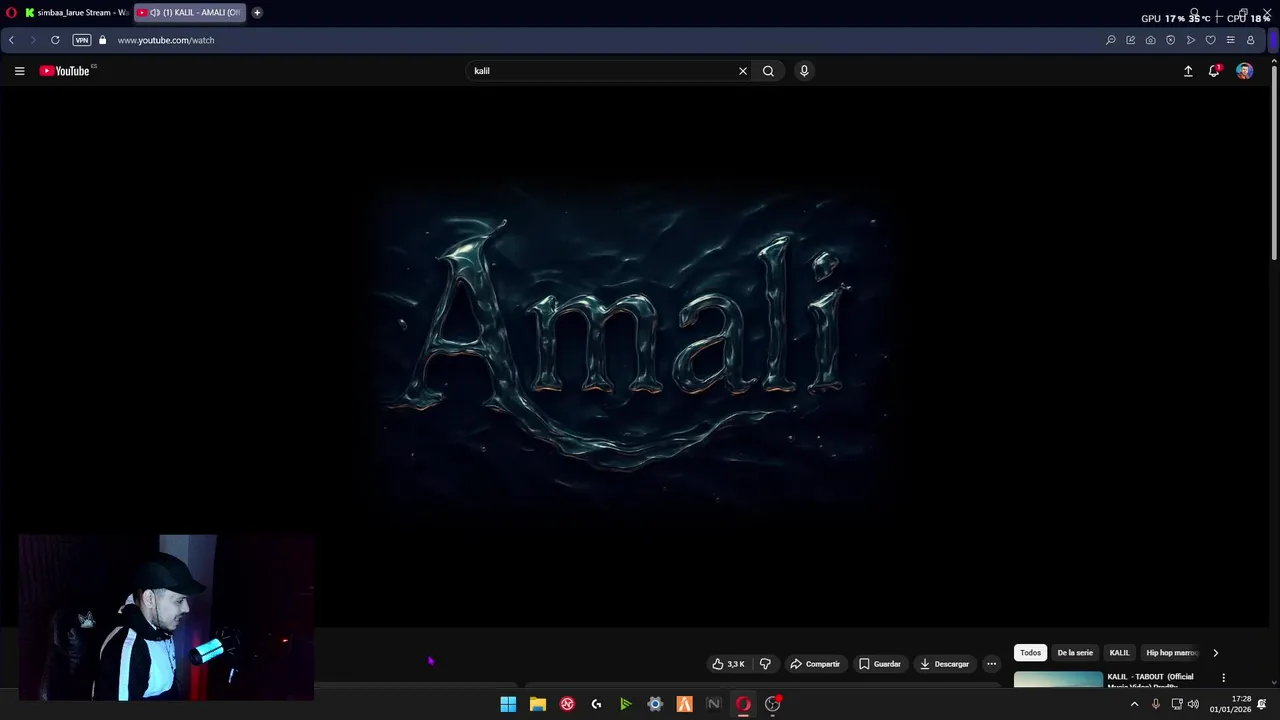Open the red circular taskbar app
Image resolution: width=1280 pixels, height=720 pixels.
click(567, 704)
